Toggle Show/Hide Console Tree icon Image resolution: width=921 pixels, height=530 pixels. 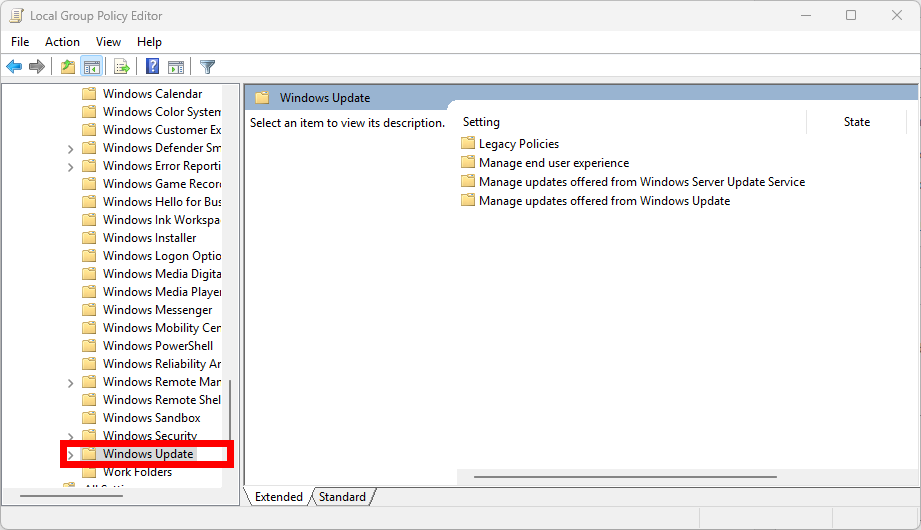pyautogui.click(x=91, y=67)
